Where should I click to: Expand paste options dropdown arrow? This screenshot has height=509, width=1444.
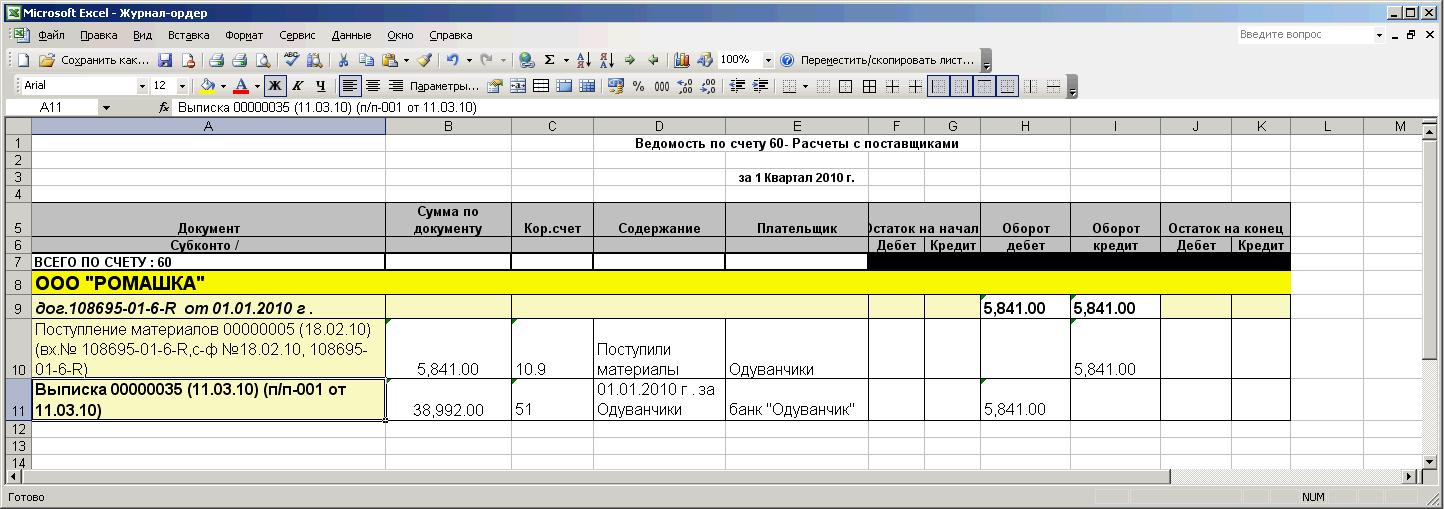(407, 60)
